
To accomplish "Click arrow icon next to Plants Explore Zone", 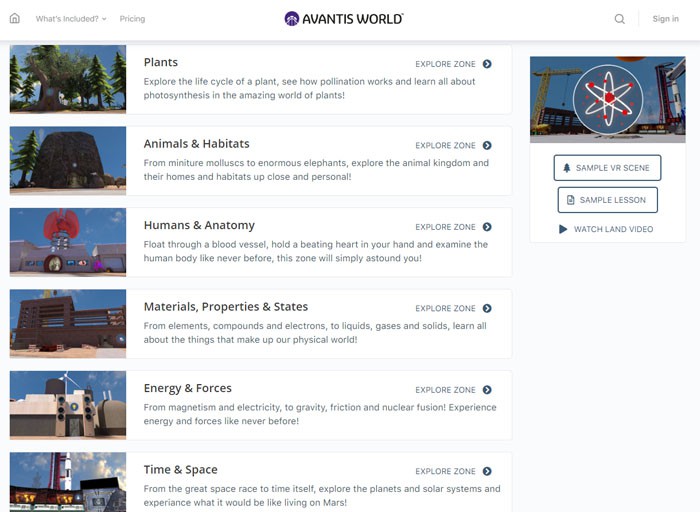I will pos(487,64).
